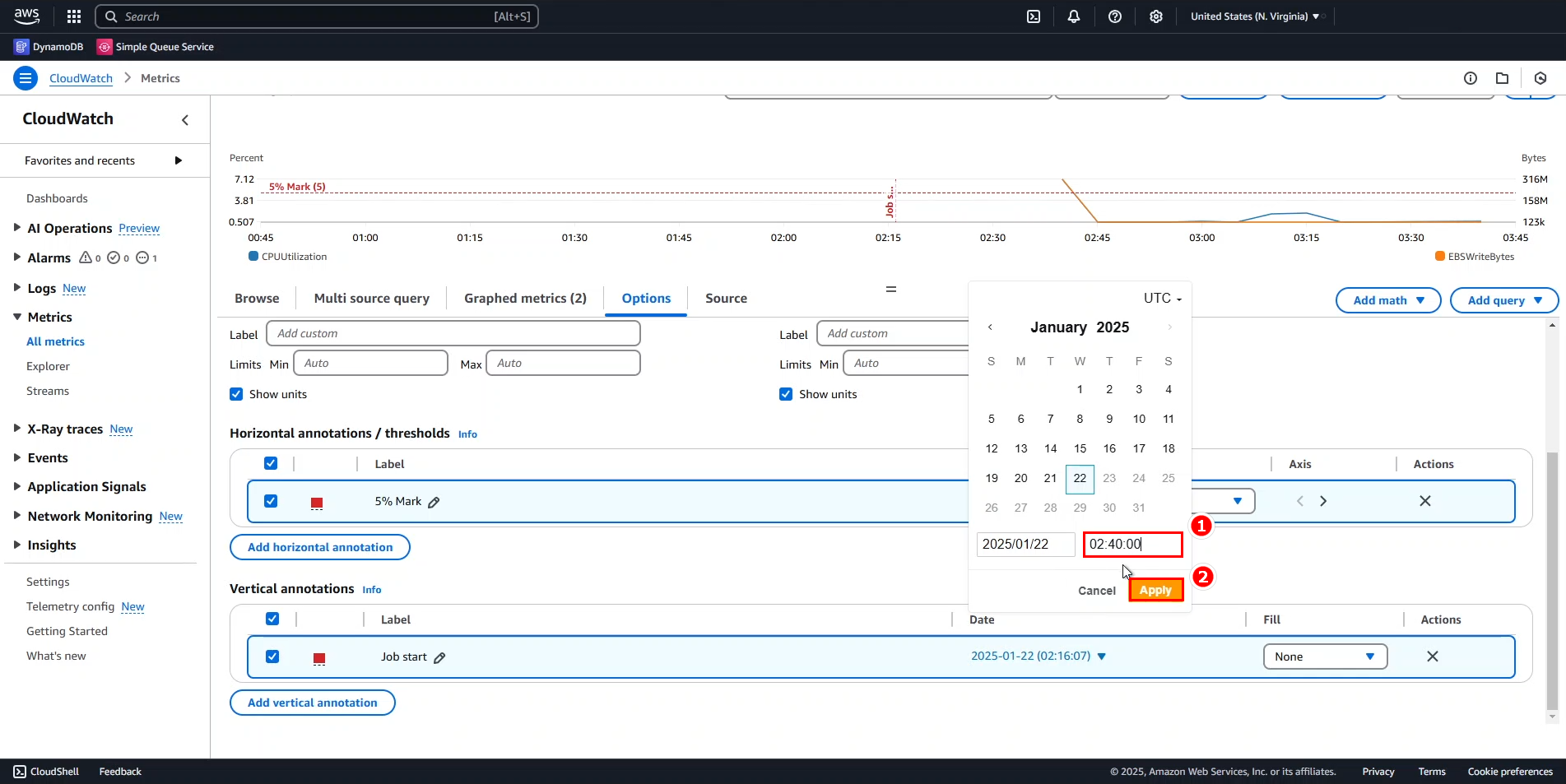The image size is (1566, 784).
Task: Click the Apply button in the date picker
Action: click(x=1155, y=590)
